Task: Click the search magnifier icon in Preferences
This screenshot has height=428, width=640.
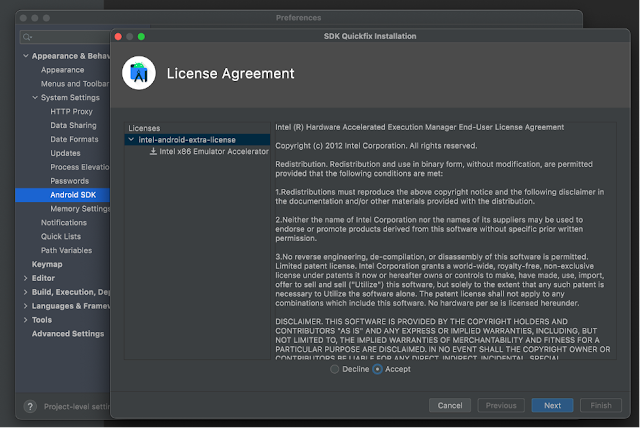Action: [27, 37]
